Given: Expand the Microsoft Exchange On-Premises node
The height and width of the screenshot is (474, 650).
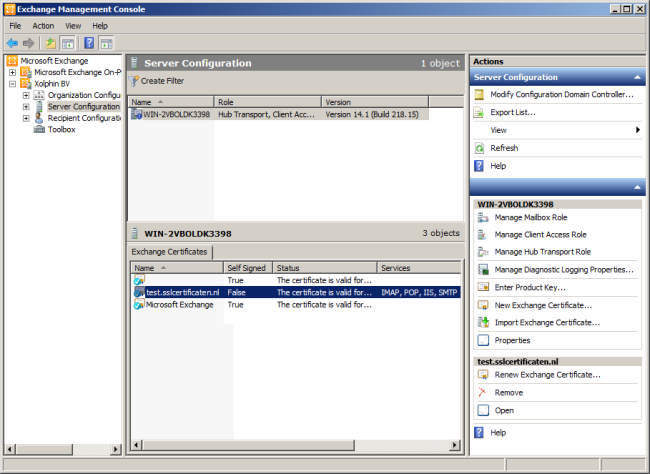Looking at the screenshot, I should (x=12, y=72).
